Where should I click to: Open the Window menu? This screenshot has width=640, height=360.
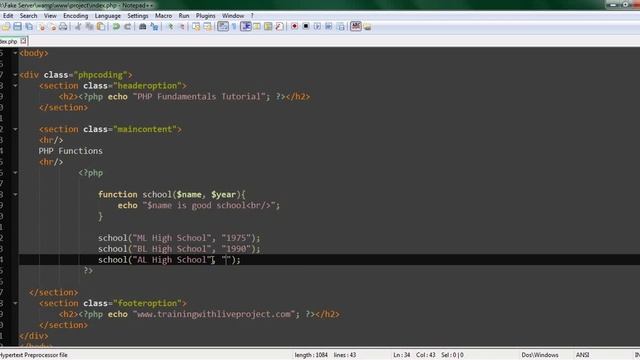click(x=233, y=16)
